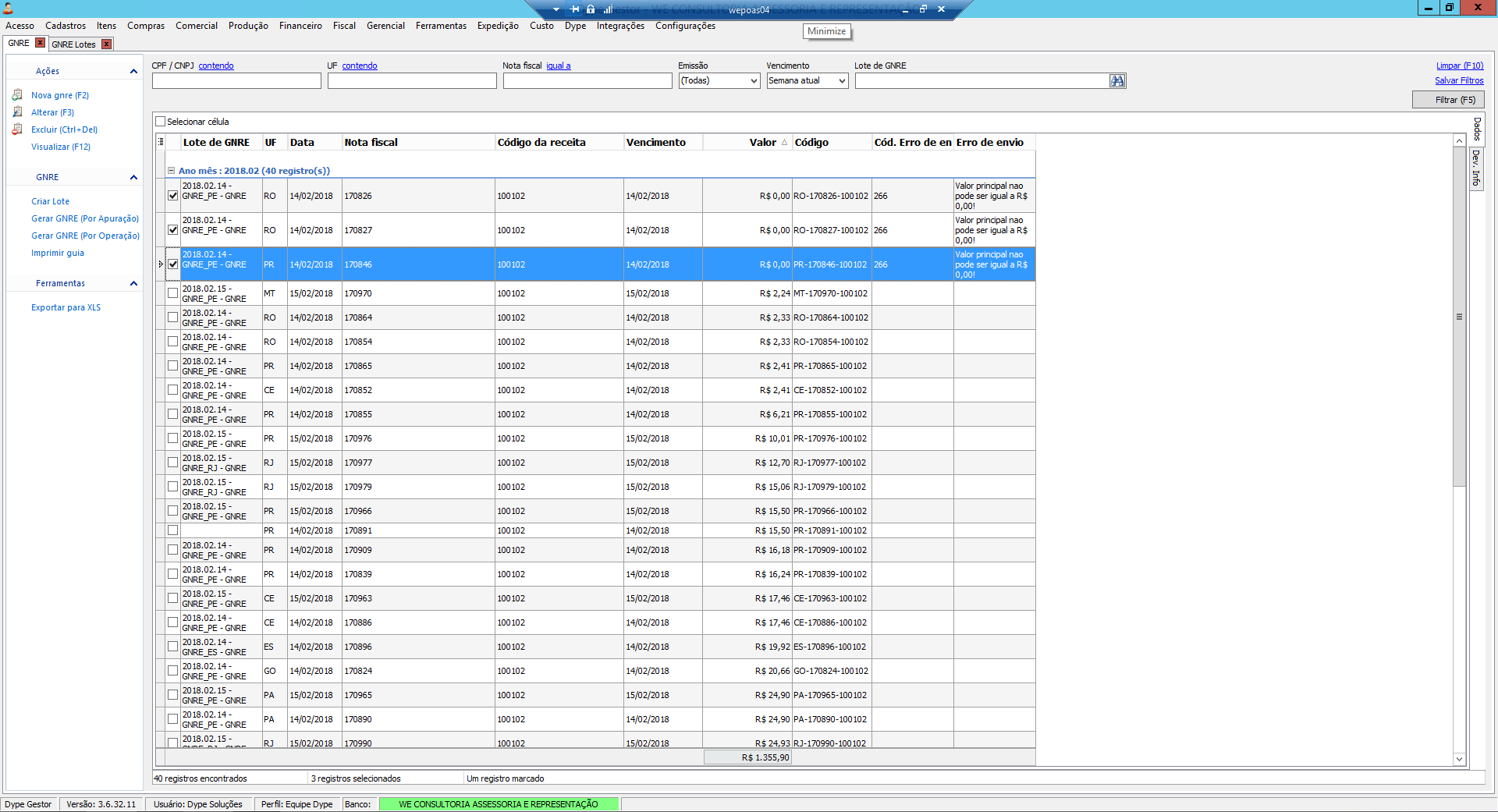Check the row for nota fiscal 170854
This screenshot has width=1498, height=812.
[173, 342]
